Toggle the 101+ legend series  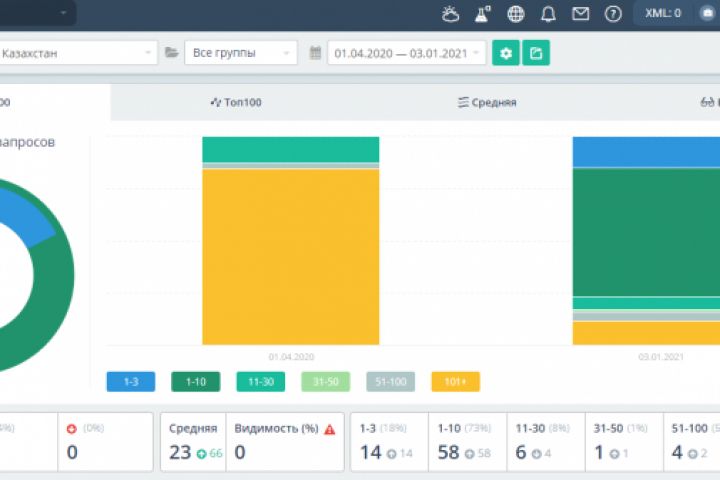click(x=456, y=382)
